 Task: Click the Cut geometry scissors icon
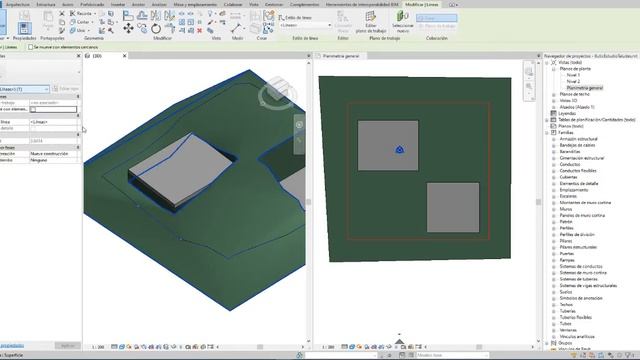pyautogui.click(x=62, y=13)
